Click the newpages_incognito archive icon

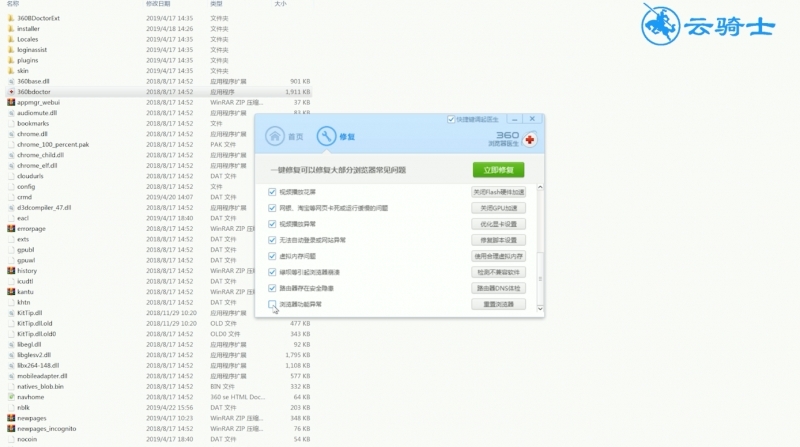[x=11, y=429]
